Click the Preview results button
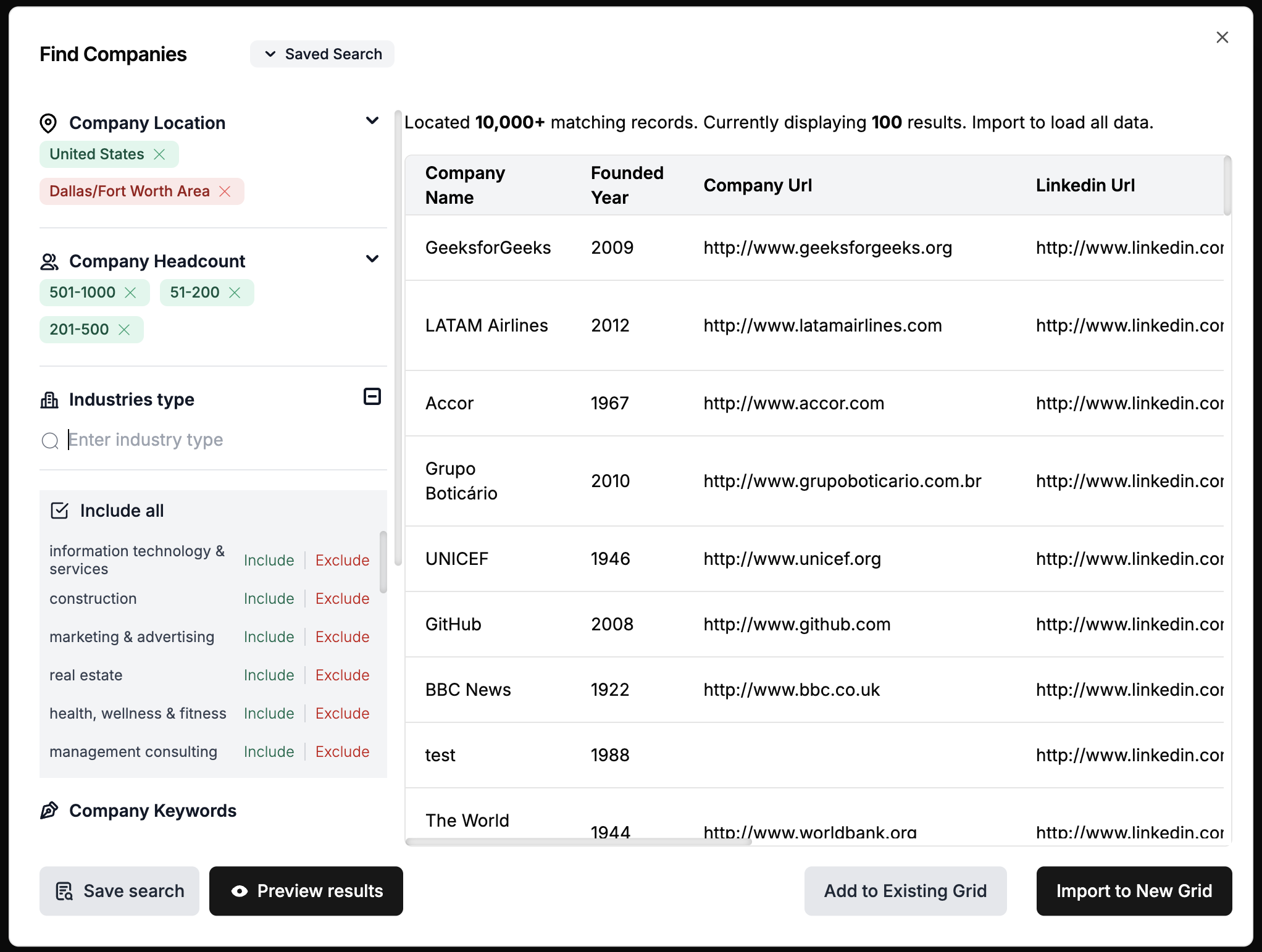This screenshot has height=952, width=1262. tap(306, 891)
